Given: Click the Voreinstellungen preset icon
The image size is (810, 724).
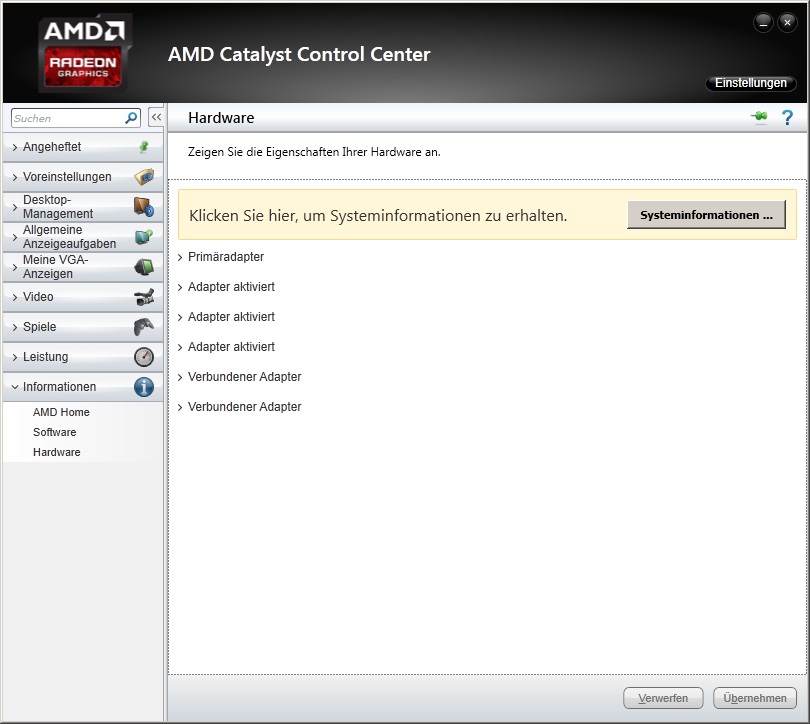Looking at the screenshot, I should point(144,177).
